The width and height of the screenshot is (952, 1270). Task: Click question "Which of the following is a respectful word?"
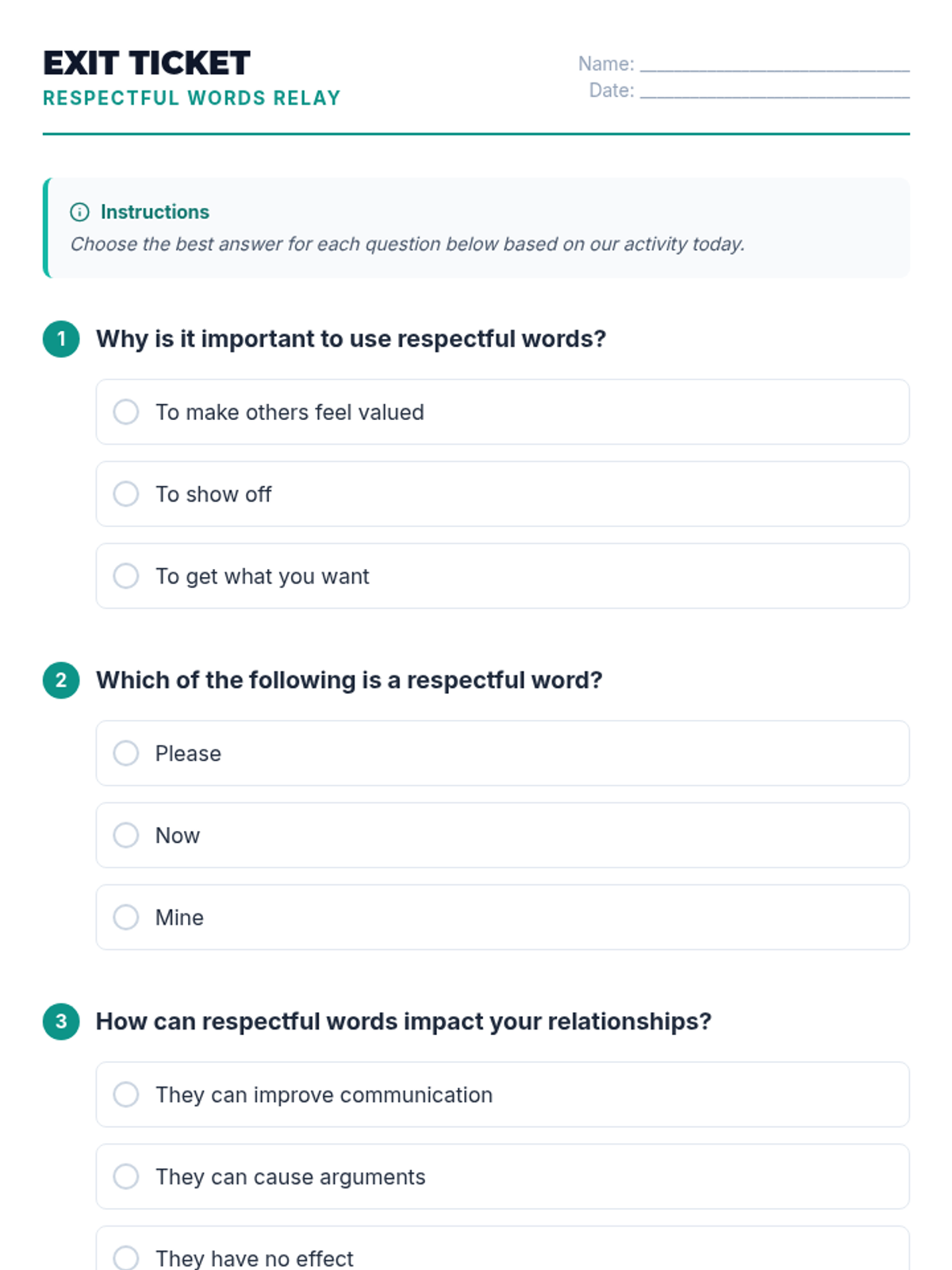pyautogui.click(x=349, y=680)
